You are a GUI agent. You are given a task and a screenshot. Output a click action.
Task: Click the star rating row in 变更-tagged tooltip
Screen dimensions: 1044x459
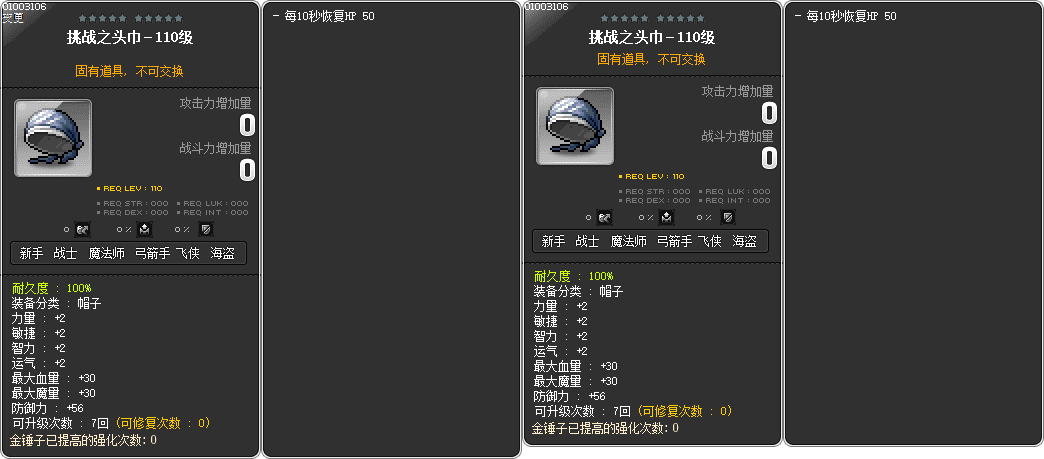(x=130, y=19)
